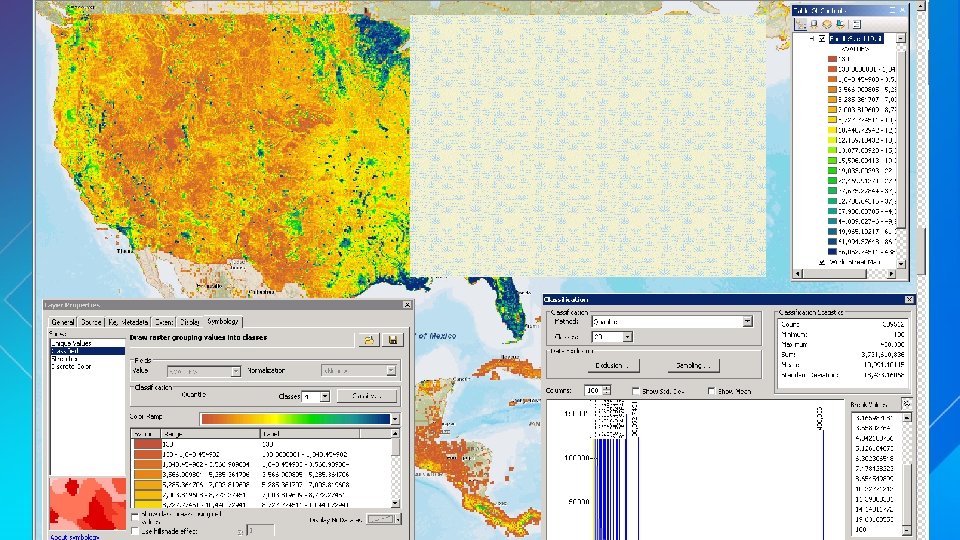Open the Color Ramp dropdown
Screen dimensions: 960x540
coord(394,419)
